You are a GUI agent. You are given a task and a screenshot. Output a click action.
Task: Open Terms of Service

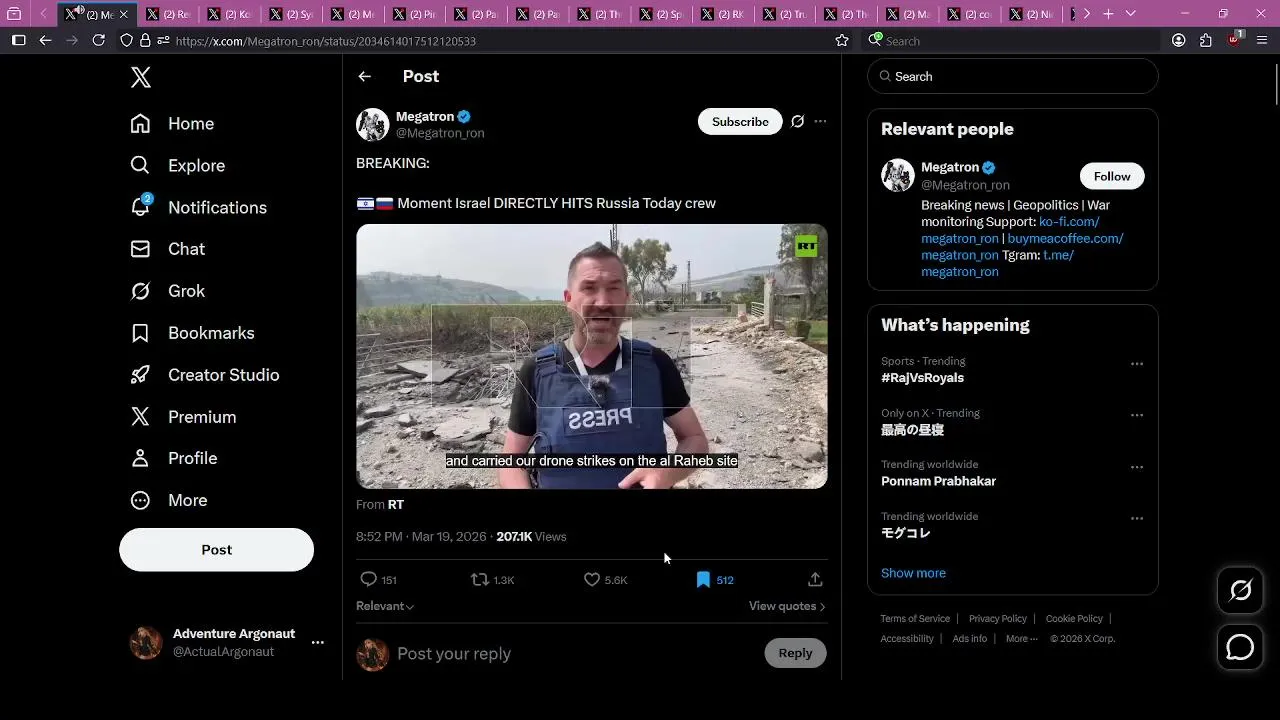[x=915, y=619]
